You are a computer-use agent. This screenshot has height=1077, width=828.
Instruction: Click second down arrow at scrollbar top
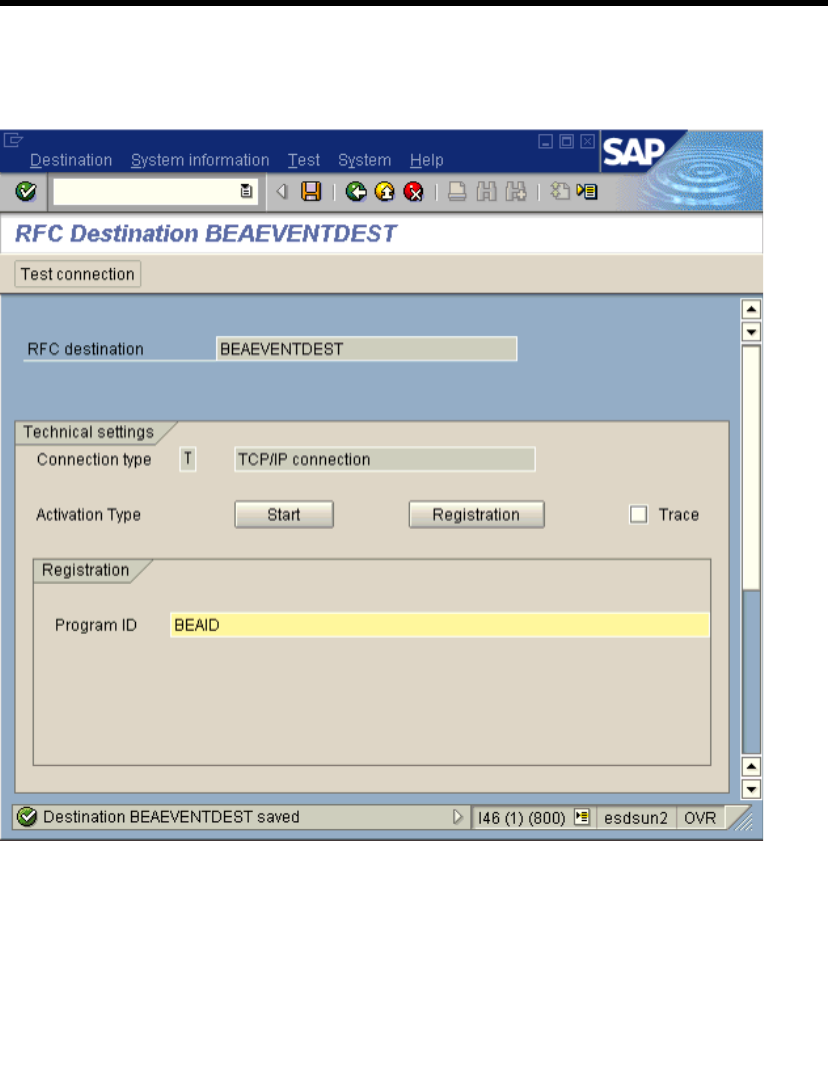point(751,332)
